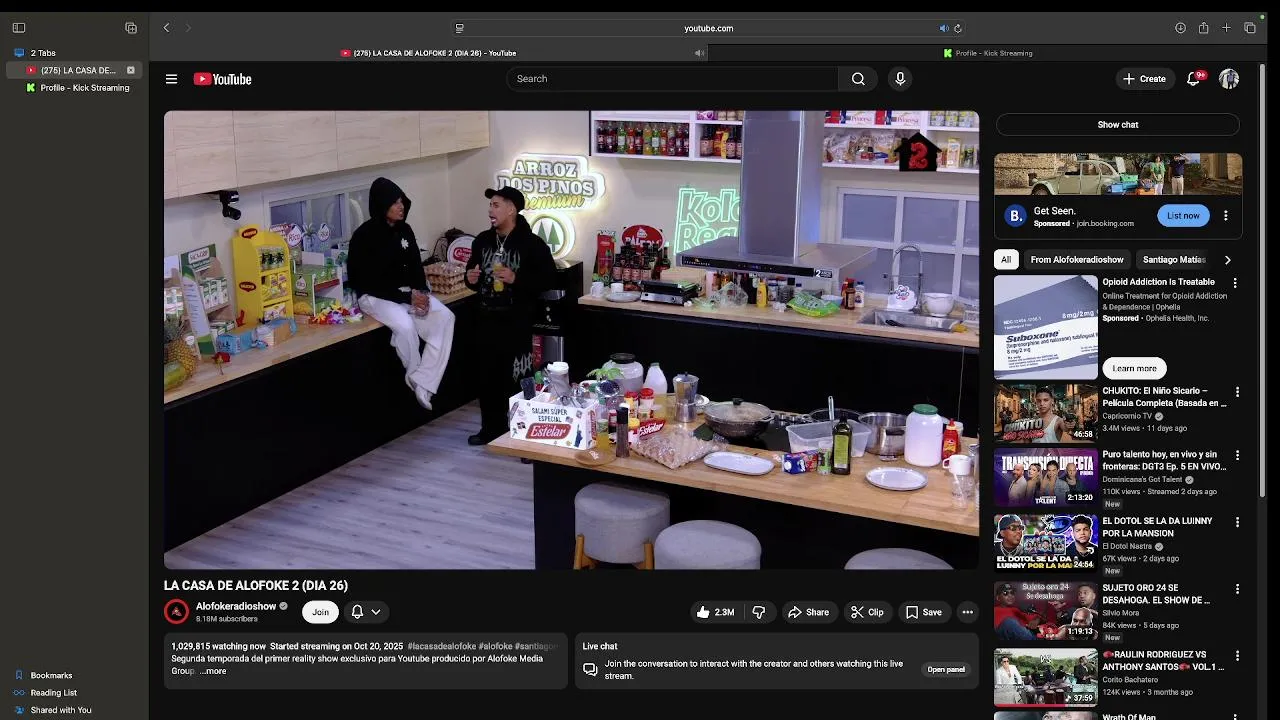Image resolution: width=1280 pixels, height=720 pixels.
Task: Show chat
Action: pos(1118,125)
